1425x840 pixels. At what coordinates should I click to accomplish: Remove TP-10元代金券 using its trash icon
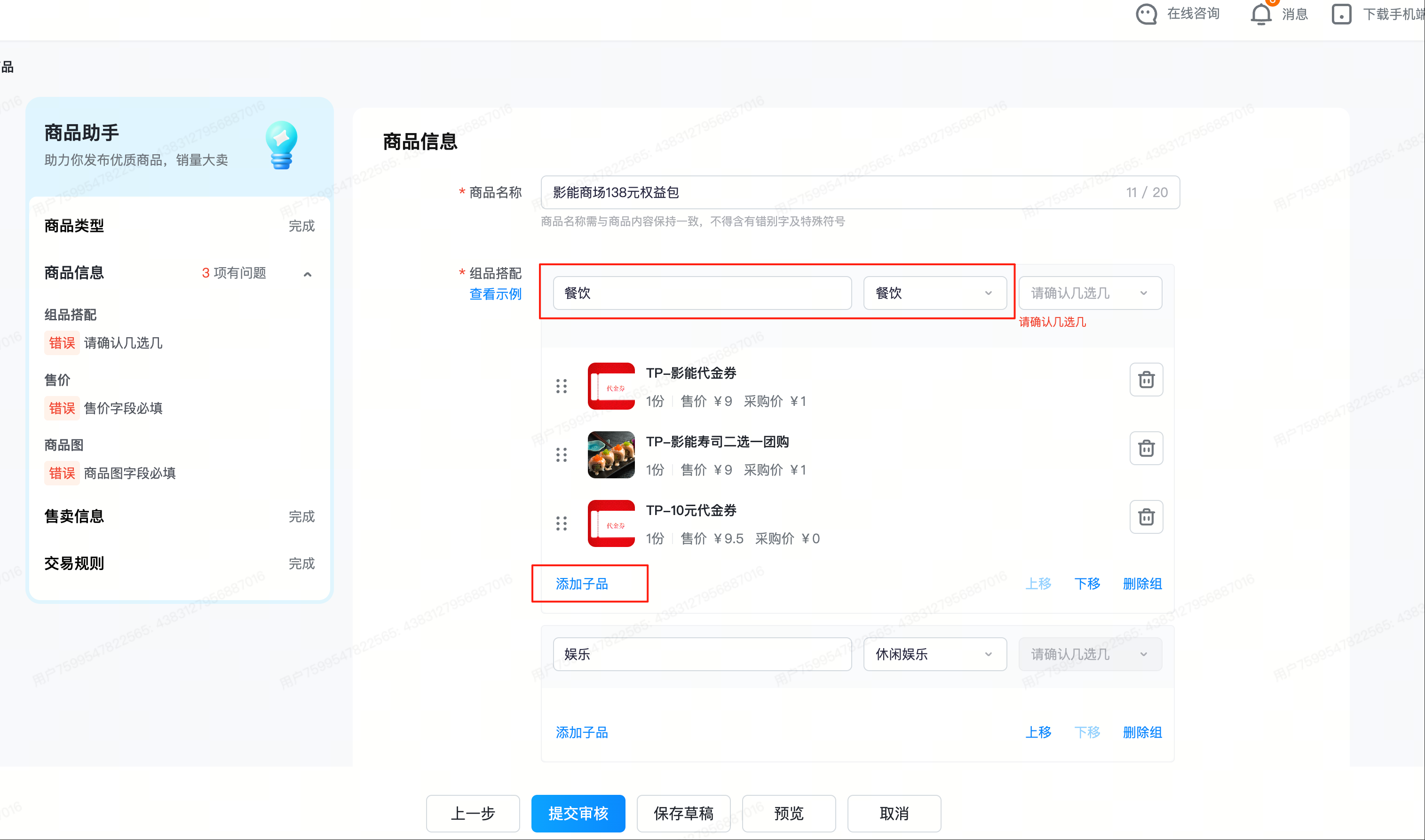[1146, 517]
